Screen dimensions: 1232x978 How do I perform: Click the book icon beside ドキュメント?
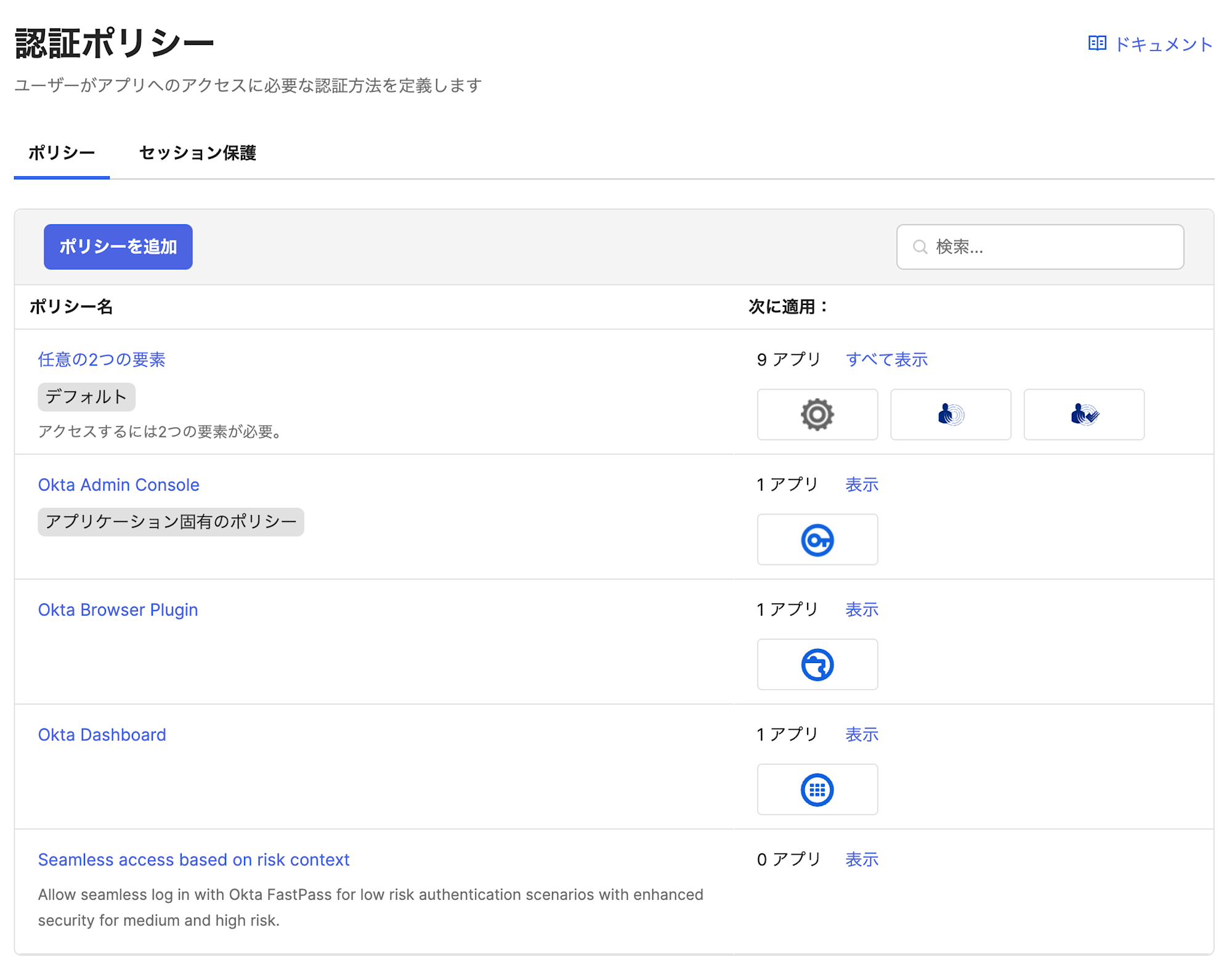click(x=1097, y=43)
